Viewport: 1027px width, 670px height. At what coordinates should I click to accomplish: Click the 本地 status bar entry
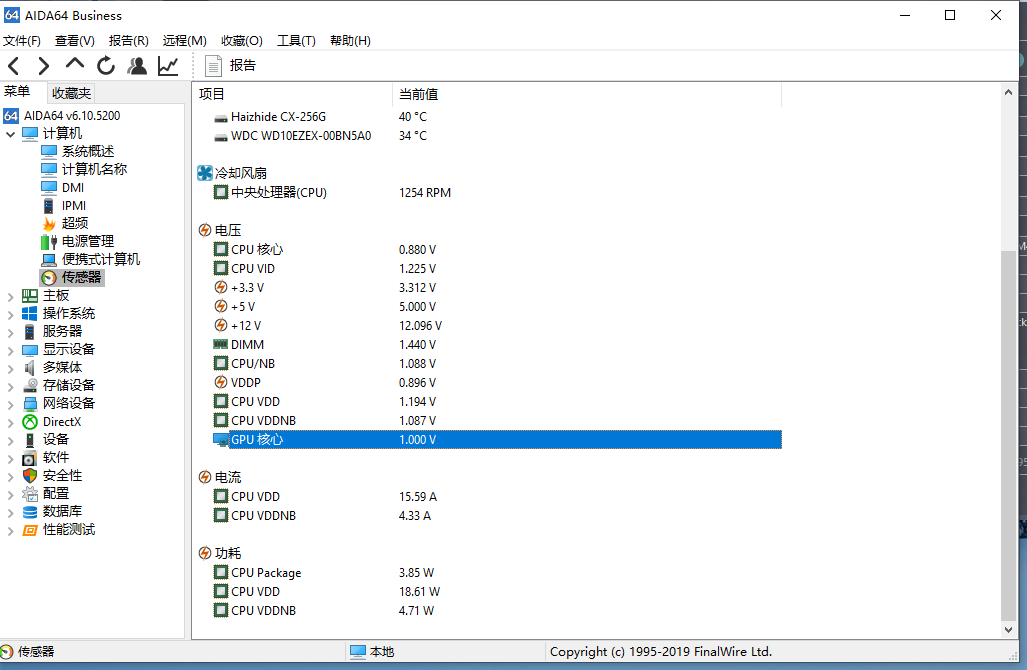click(x=372, y=652)
